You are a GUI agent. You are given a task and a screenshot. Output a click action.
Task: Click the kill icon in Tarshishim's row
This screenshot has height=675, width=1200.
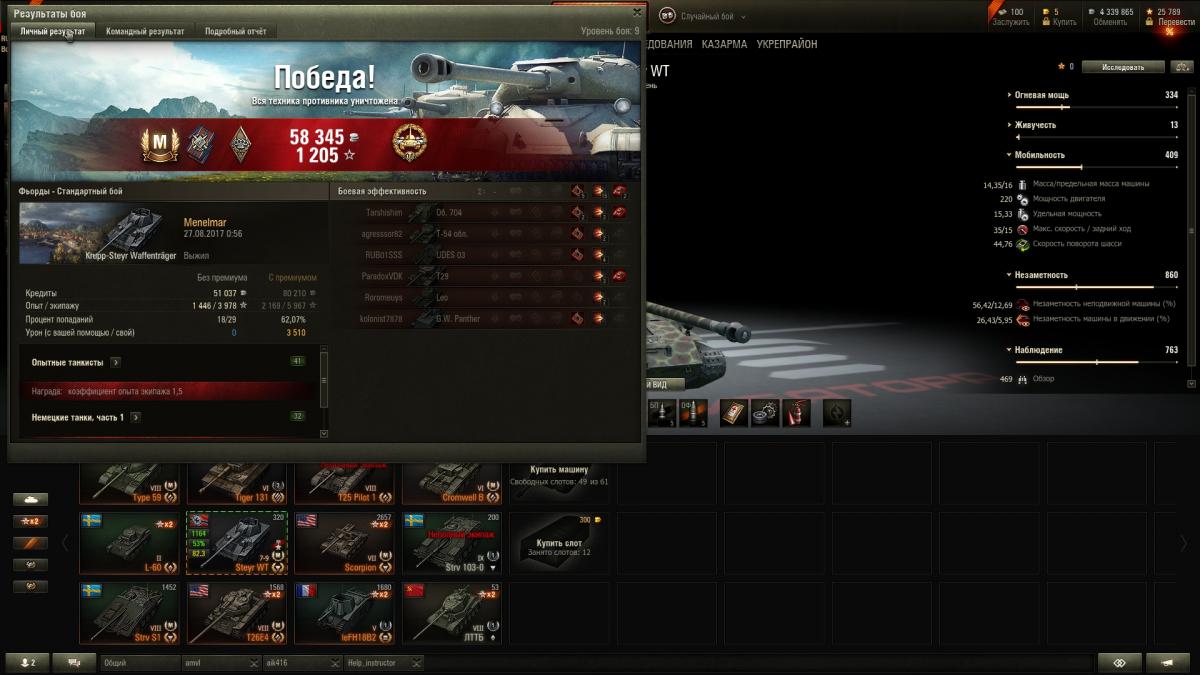[x=619, y=212]
